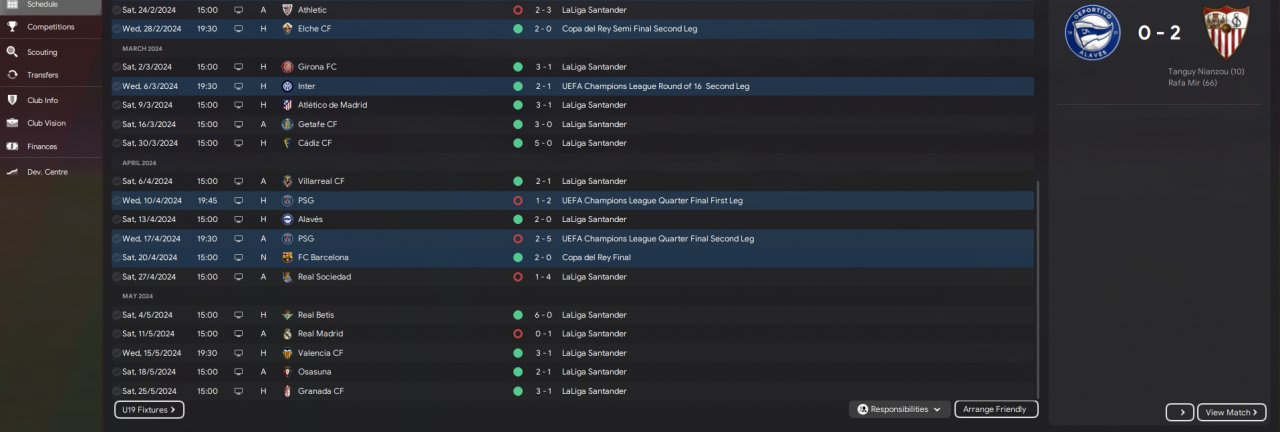
Task: Click the small arrow button next to View Match
Action: [x=1179, y=412]
